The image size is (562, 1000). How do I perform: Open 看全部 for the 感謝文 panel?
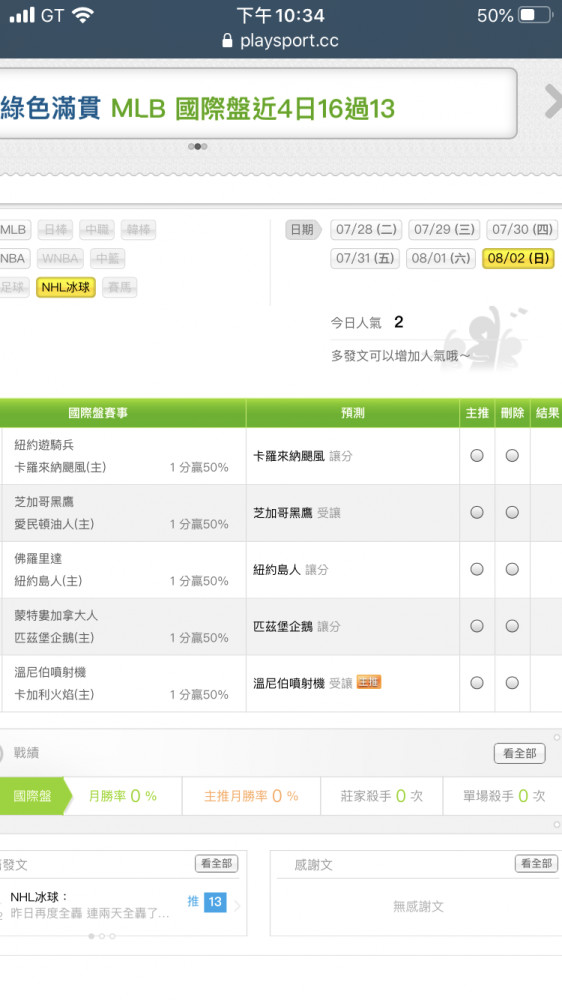pos(536,864)
